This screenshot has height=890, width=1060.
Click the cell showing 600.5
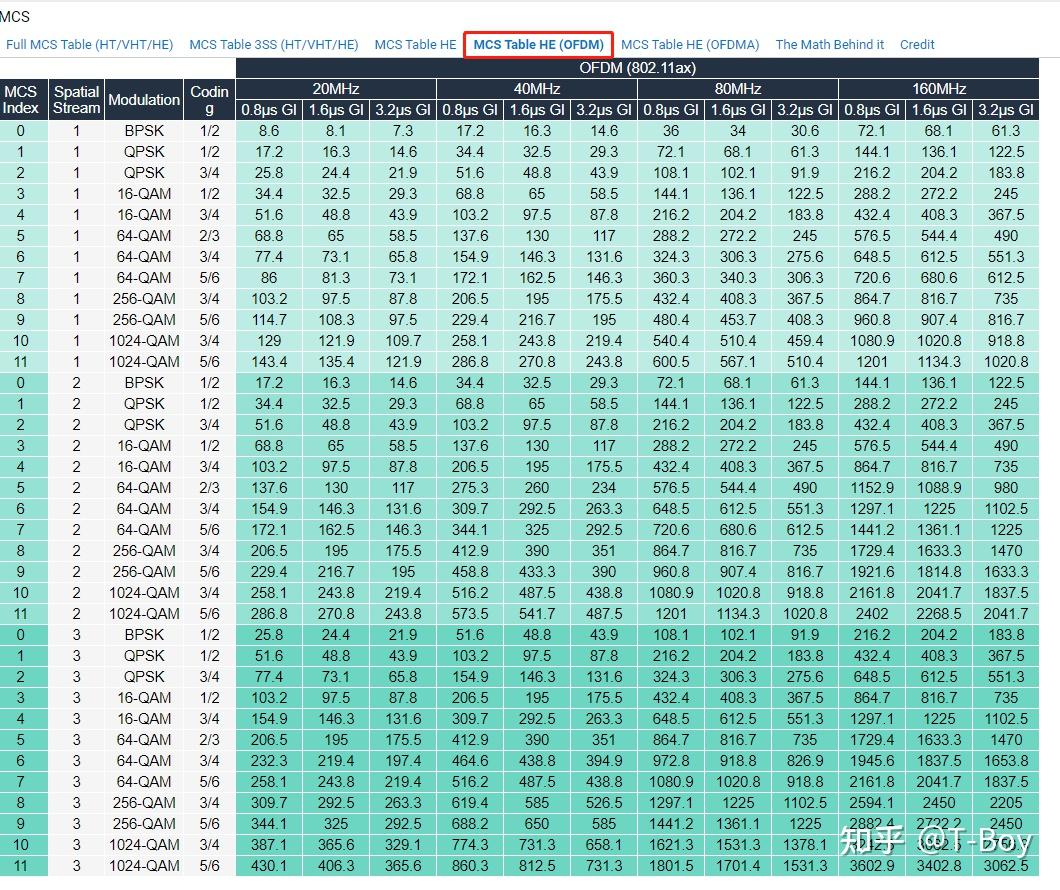[x=671, y=362]
